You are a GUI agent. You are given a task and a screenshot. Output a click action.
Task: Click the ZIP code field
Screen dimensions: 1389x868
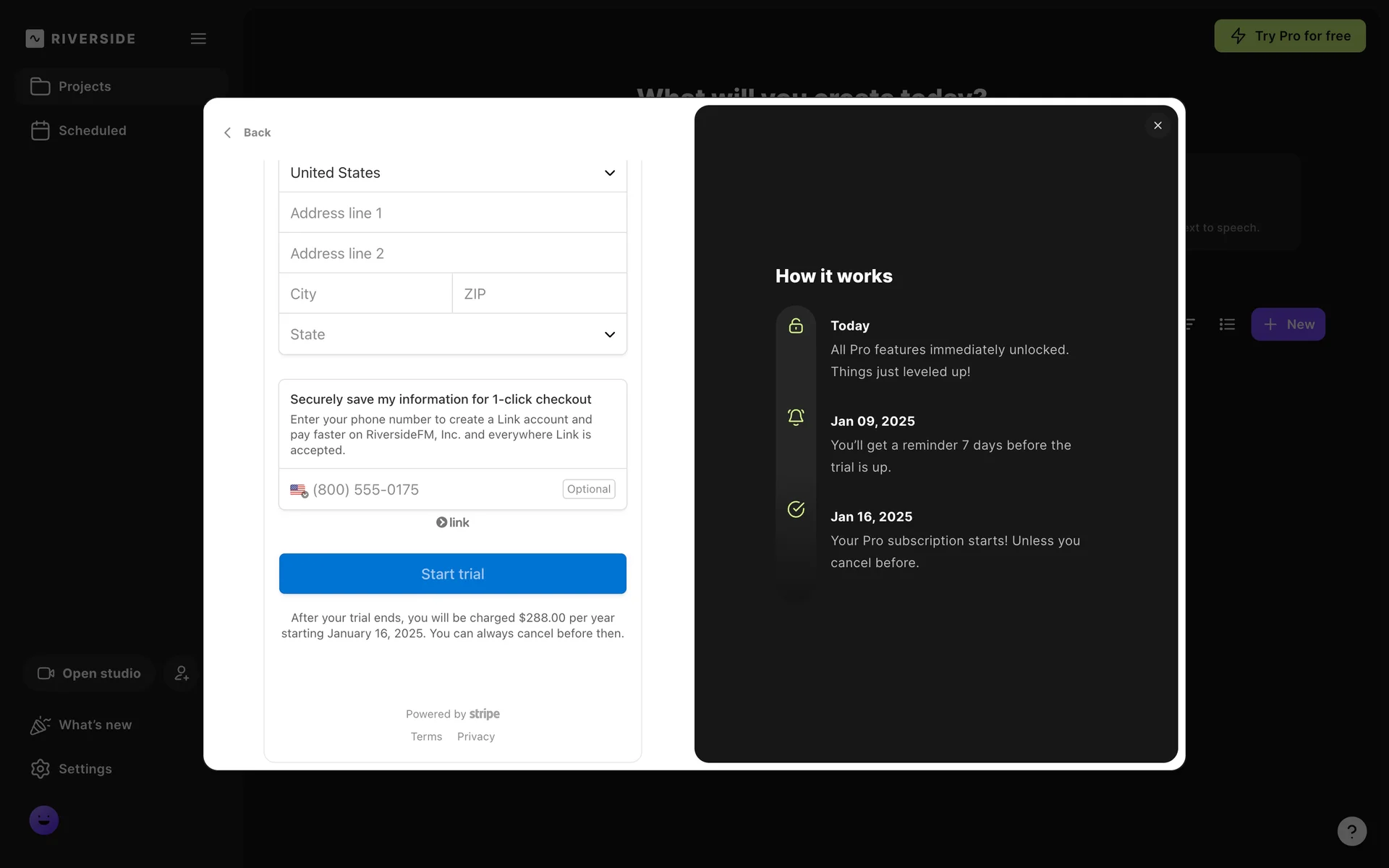539,294
